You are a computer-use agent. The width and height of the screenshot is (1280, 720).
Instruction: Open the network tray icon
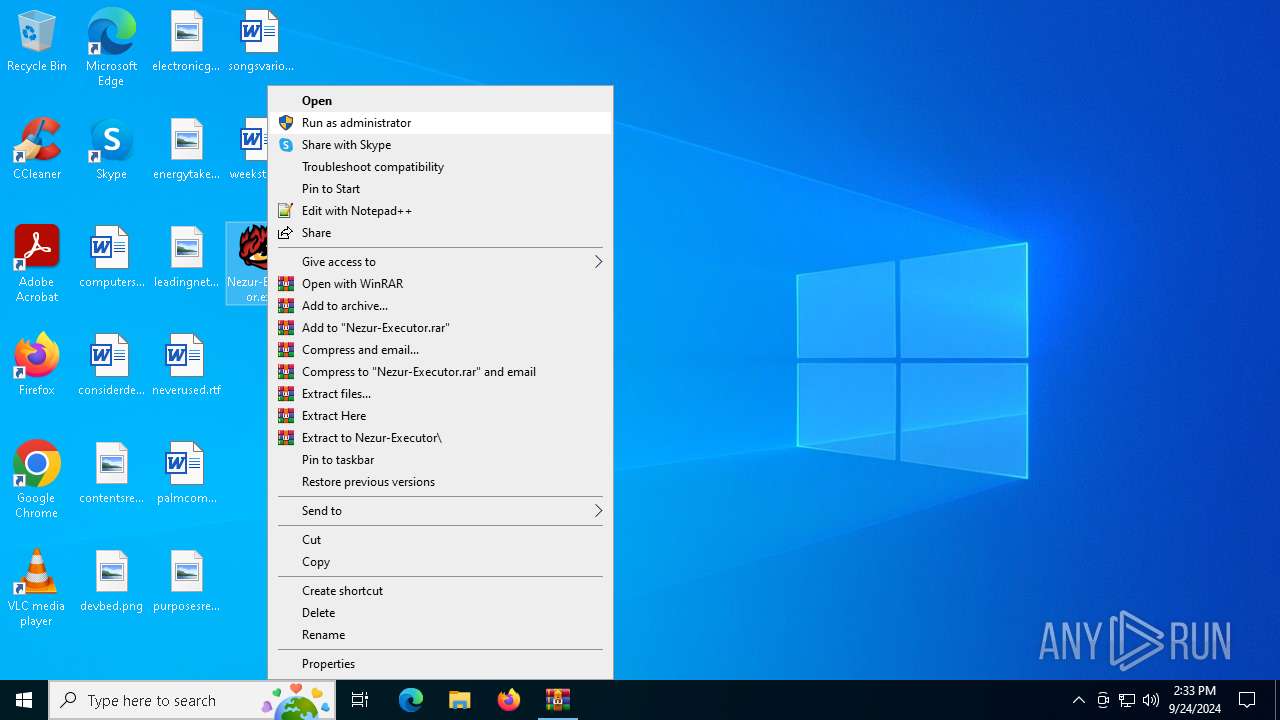pyautogui.click(x=1127, y=700)
